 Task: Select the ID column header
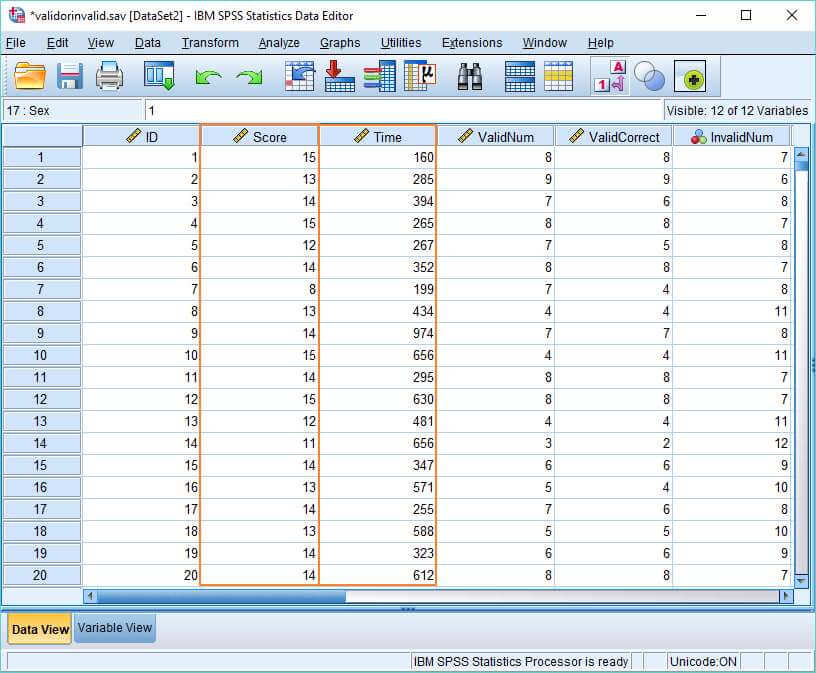(141, 137)
